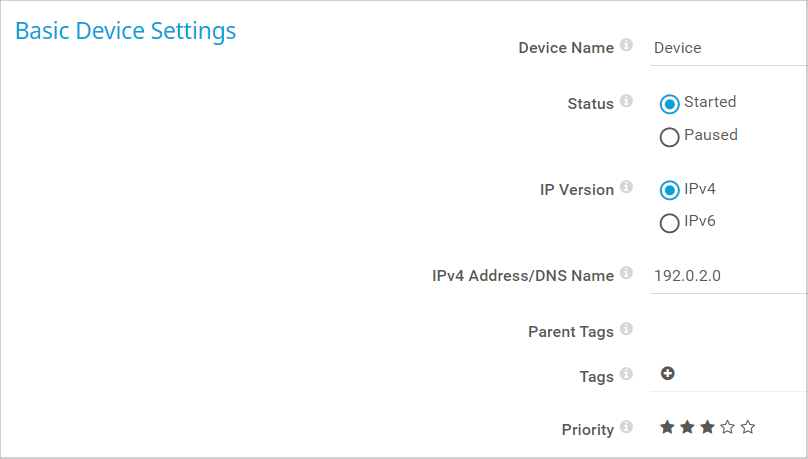The height and width of the screenshot is (459, 808).
Task: Click the info icon beside Tags
Action: pos(626,374)
